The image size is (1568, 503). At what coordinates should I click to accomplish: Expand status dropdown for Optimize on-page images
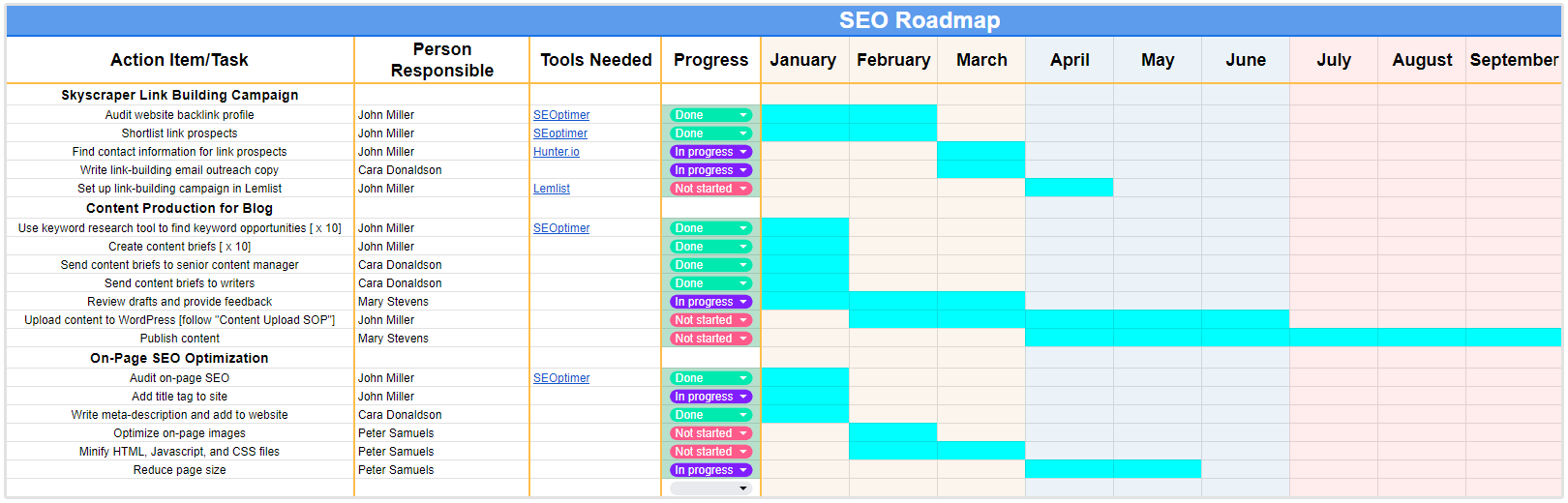743,433
